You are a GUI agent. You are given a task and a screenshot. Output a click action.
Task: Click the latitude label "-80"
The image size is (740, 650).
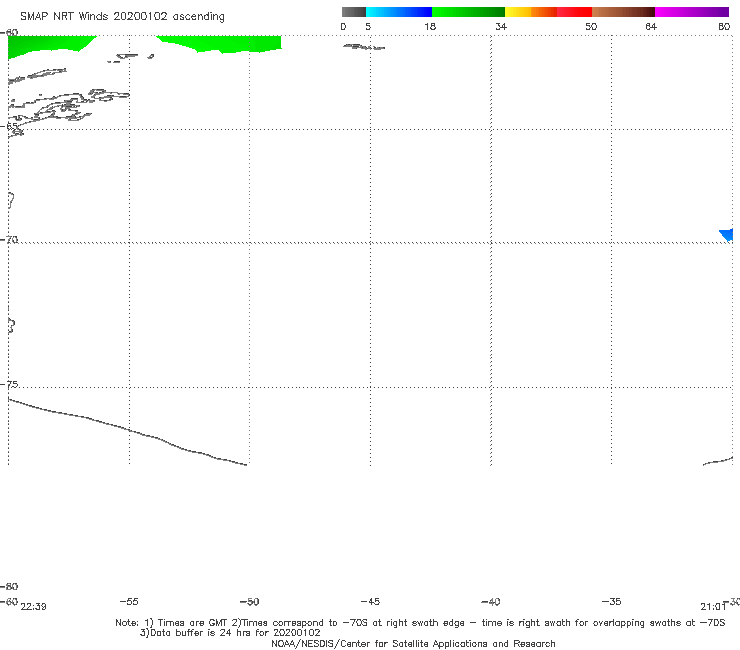(9, 586)
